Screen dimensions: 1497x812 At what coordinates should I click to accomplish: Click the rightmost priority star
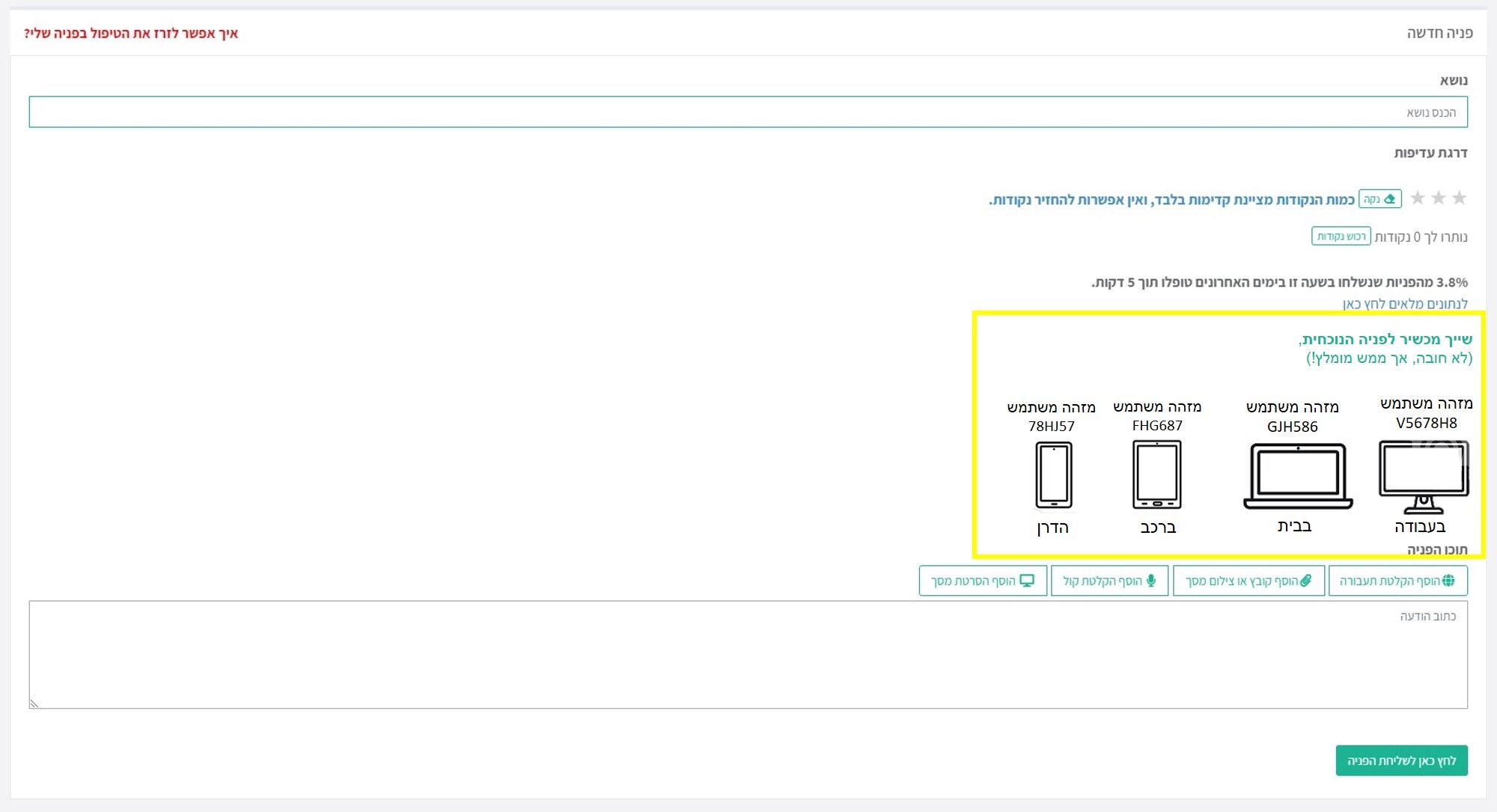[1459, 198]
